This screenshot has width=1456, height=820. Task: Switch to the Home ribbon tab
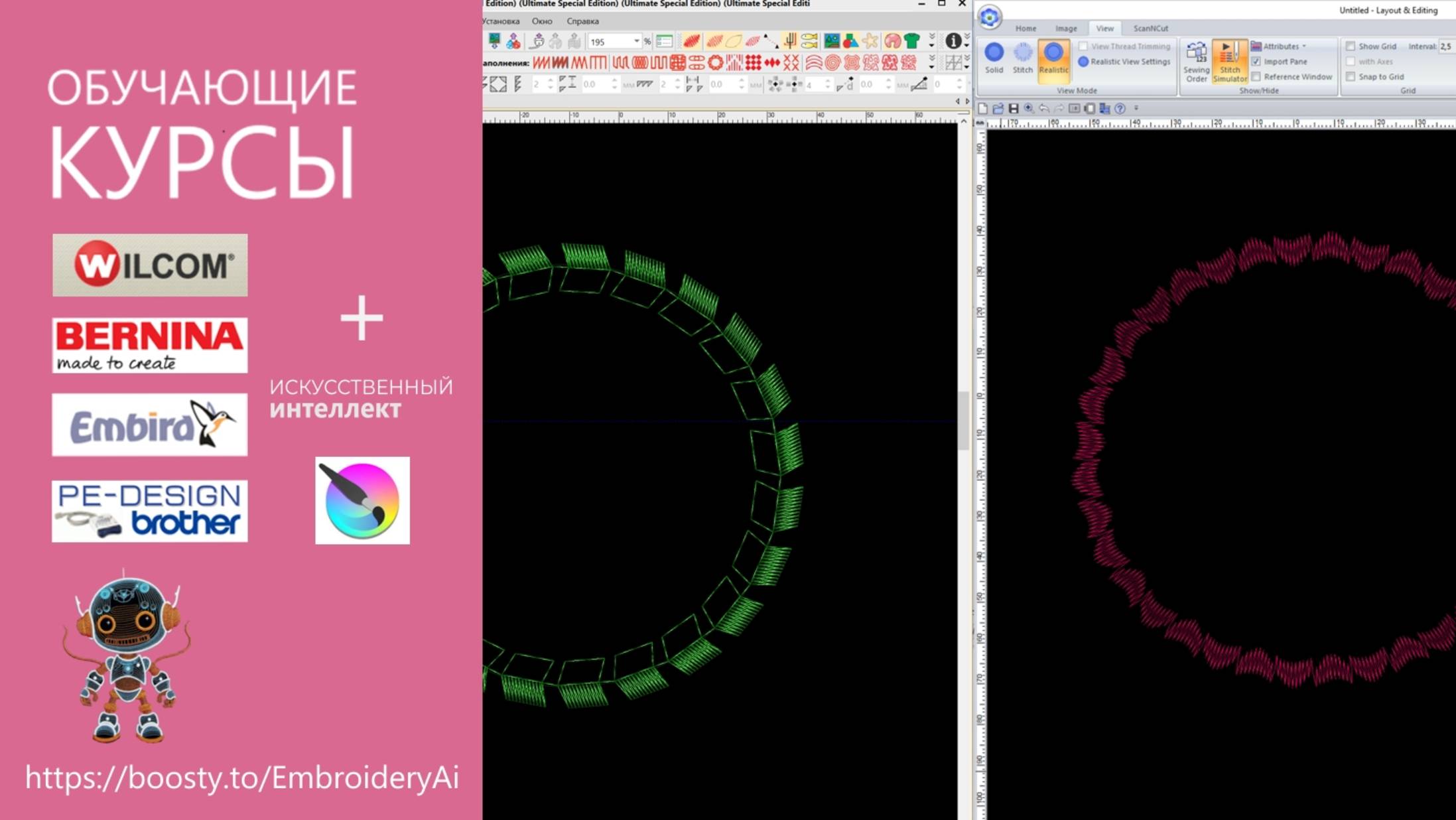pos(1025,29)
